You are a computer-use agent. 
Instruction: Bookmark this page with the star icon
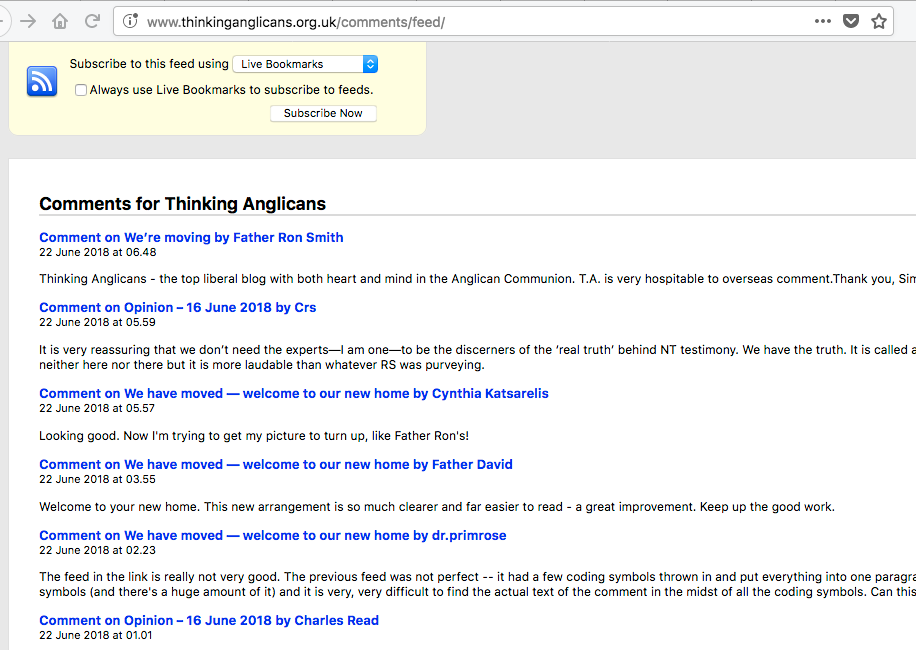[x=879, y=22]
